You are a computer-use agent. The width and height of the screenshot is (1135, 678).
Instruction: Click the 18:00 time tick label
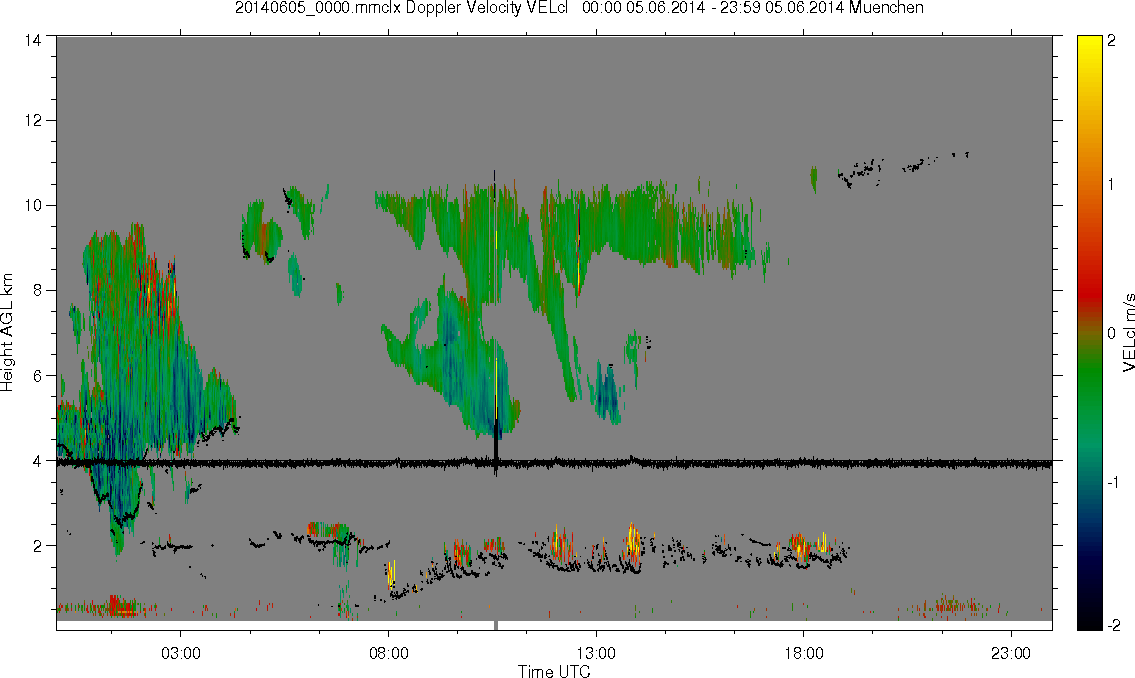pyautogui.click(x=803, y=653)
